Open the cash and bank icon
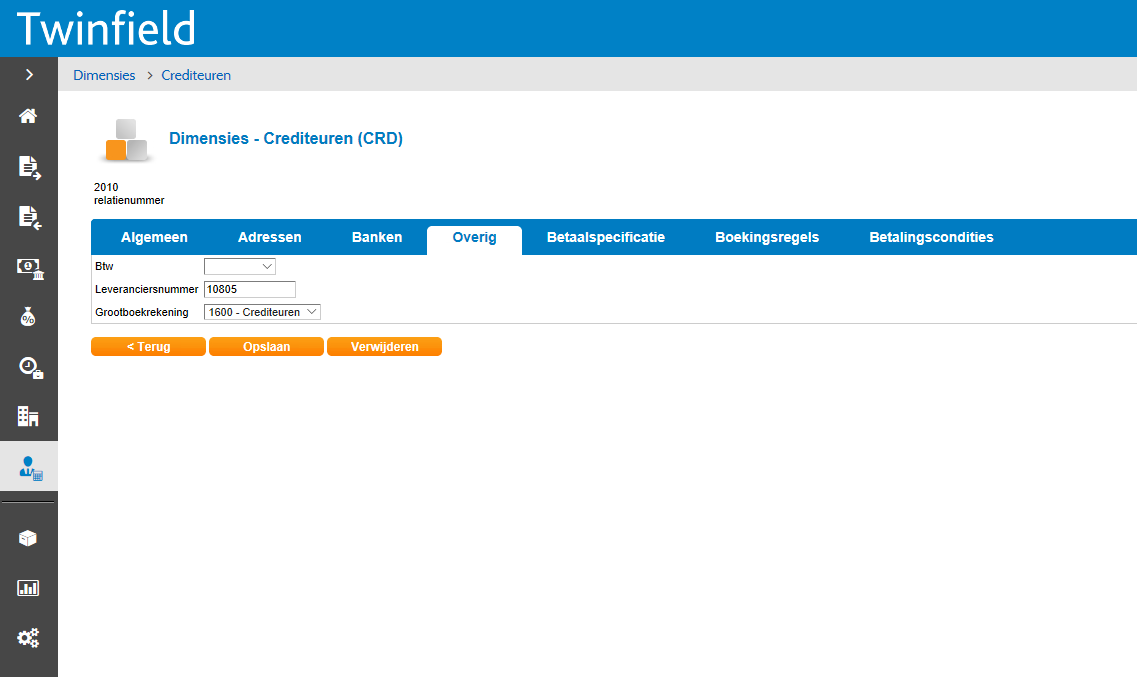This screenshot has height=677, width=1137. click(x=29, y=267)
